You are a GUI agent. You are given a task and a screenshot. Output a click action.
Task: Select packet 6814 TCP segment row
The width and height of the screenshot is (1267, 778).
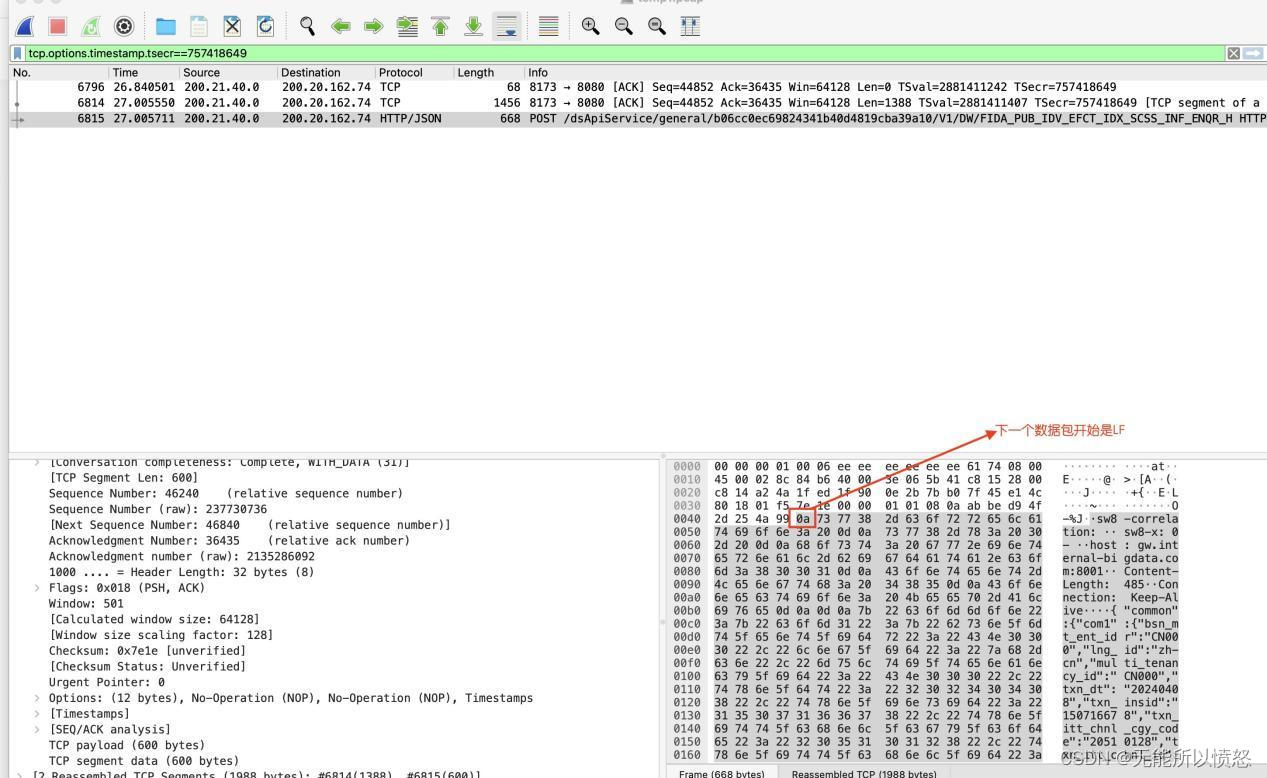(638, 102)
